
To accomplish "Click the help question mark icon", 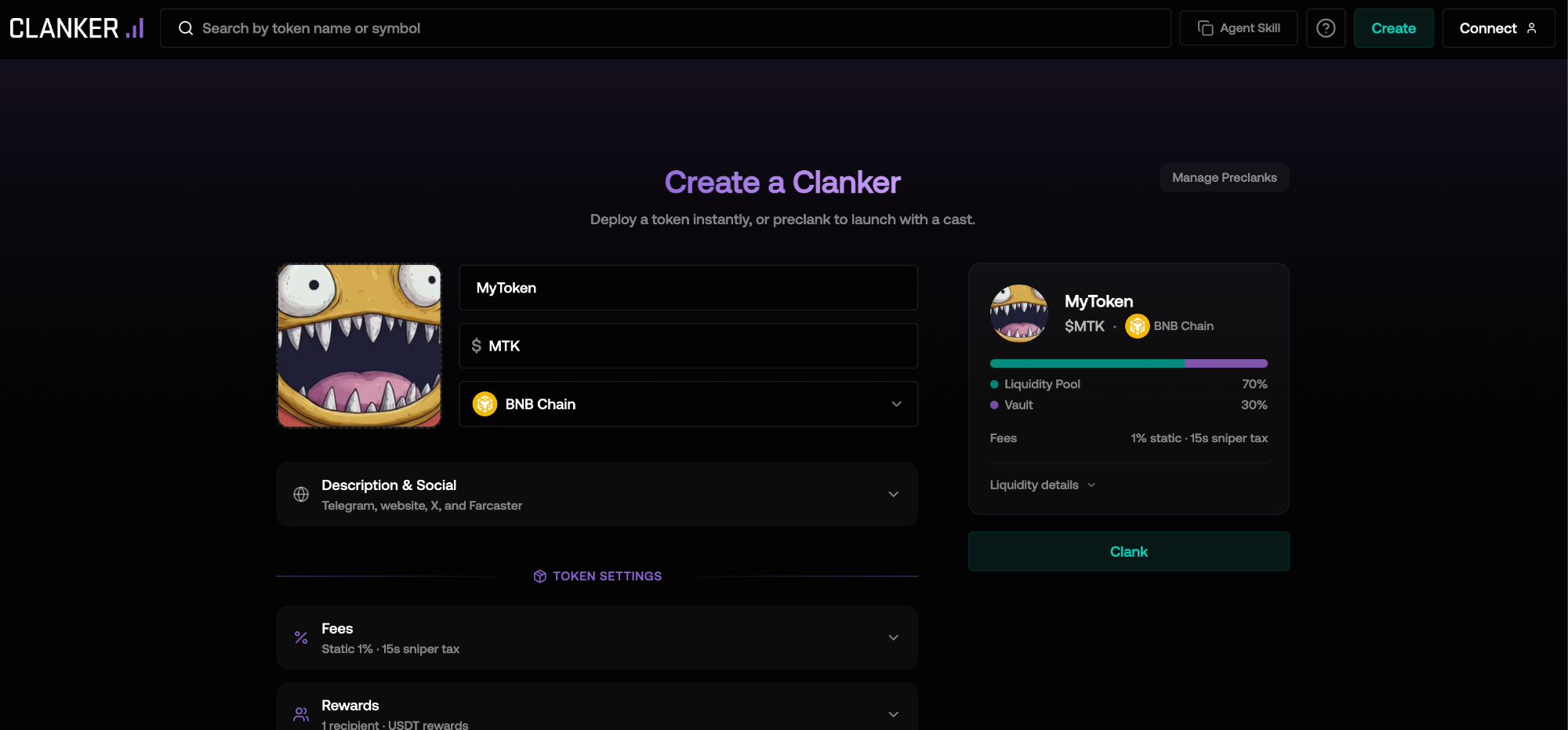I will coord(1326,28).
